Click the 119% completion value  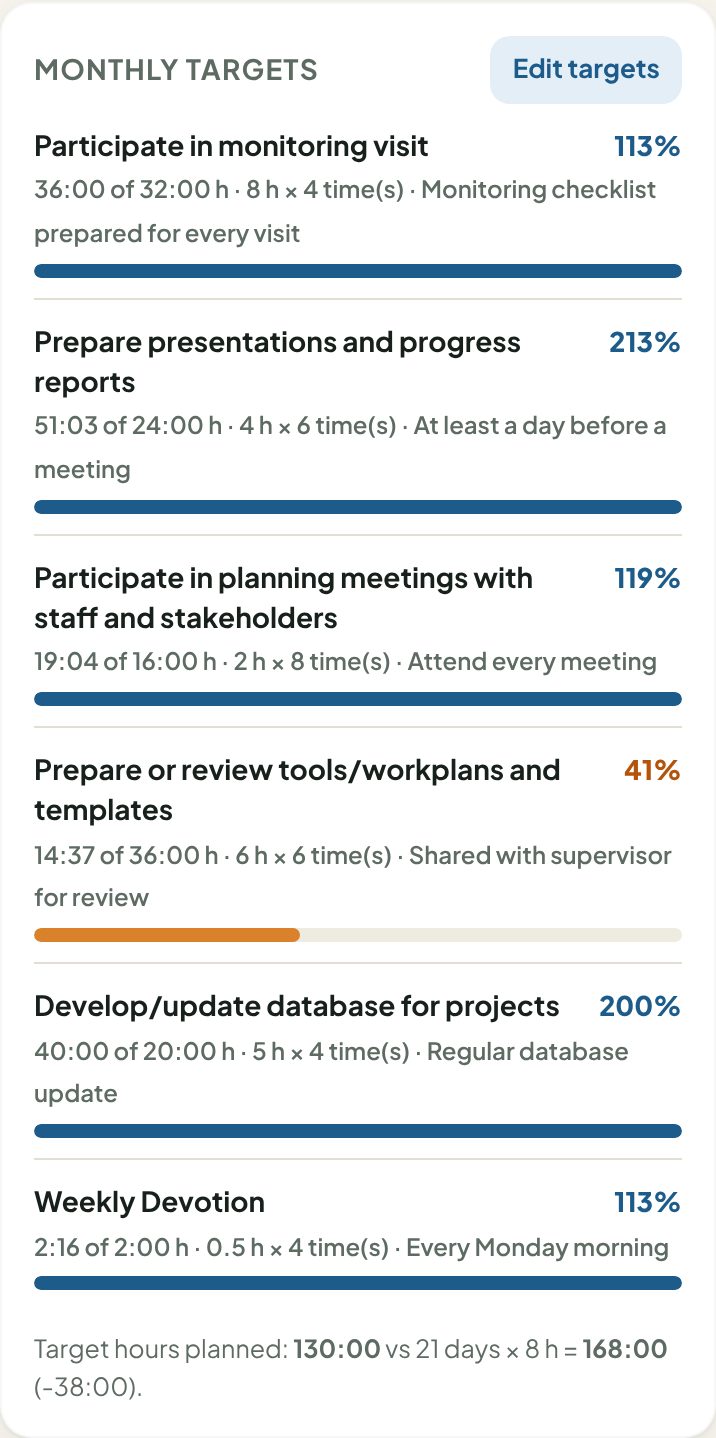(x=647, y=578)
